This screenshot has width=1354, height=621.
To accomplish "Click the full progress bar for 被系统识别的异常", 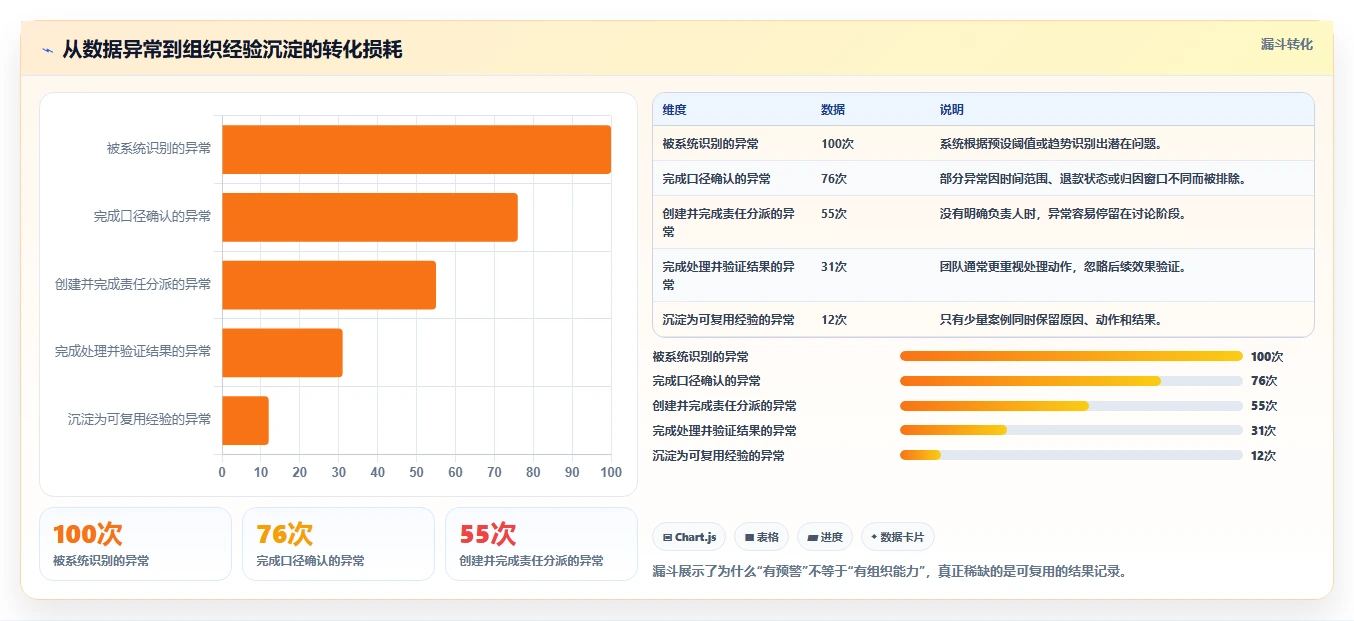I will click(1071, 356).
